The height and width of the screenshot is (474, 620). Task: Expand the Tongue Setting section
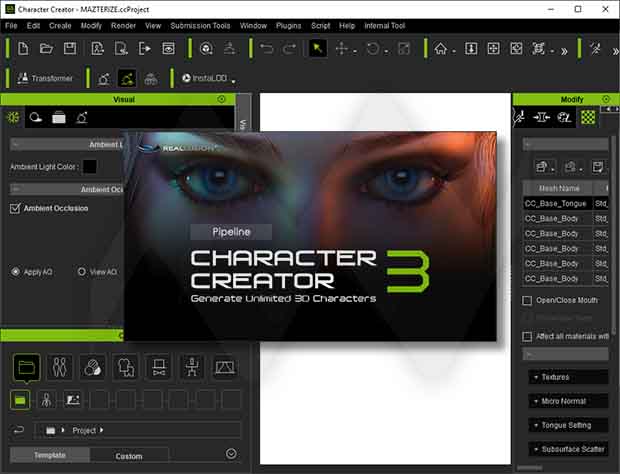tap(568, 425)
